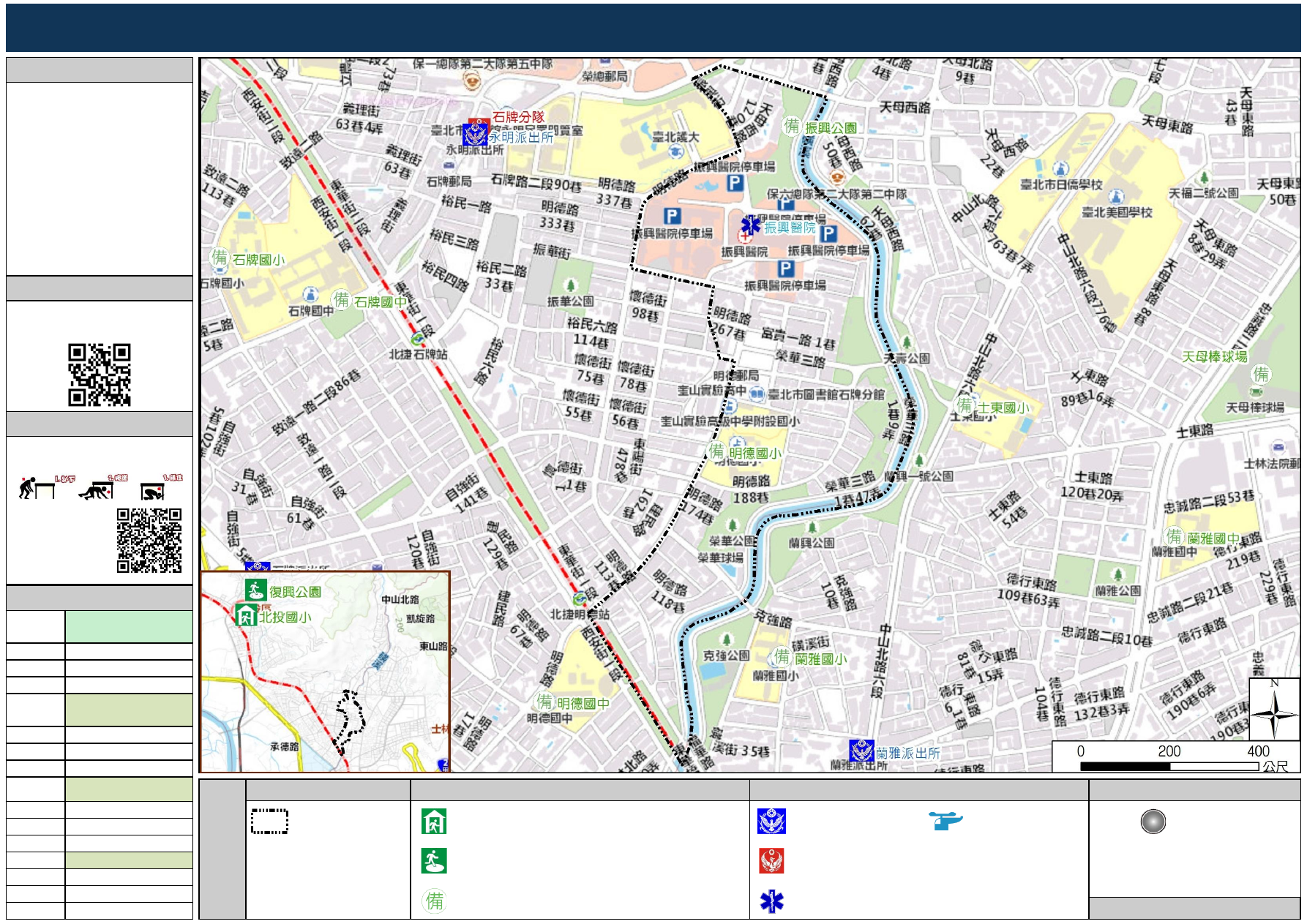Click the helicopter legend icon
This screenshot has height=924, width=1307.
point(945,820)
